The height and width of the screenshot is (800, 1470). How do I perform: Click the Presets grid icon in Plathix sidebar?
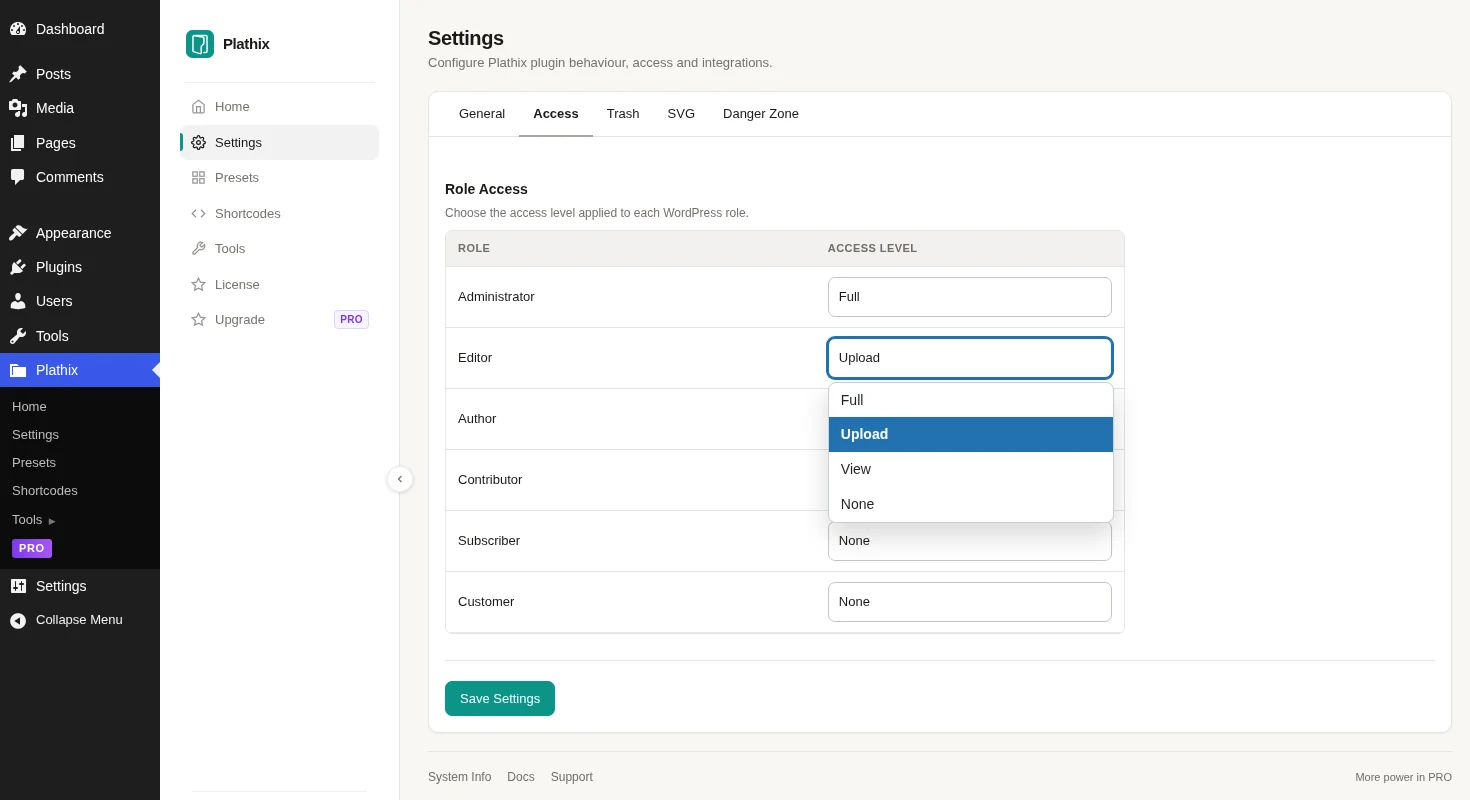coord(198,178)
